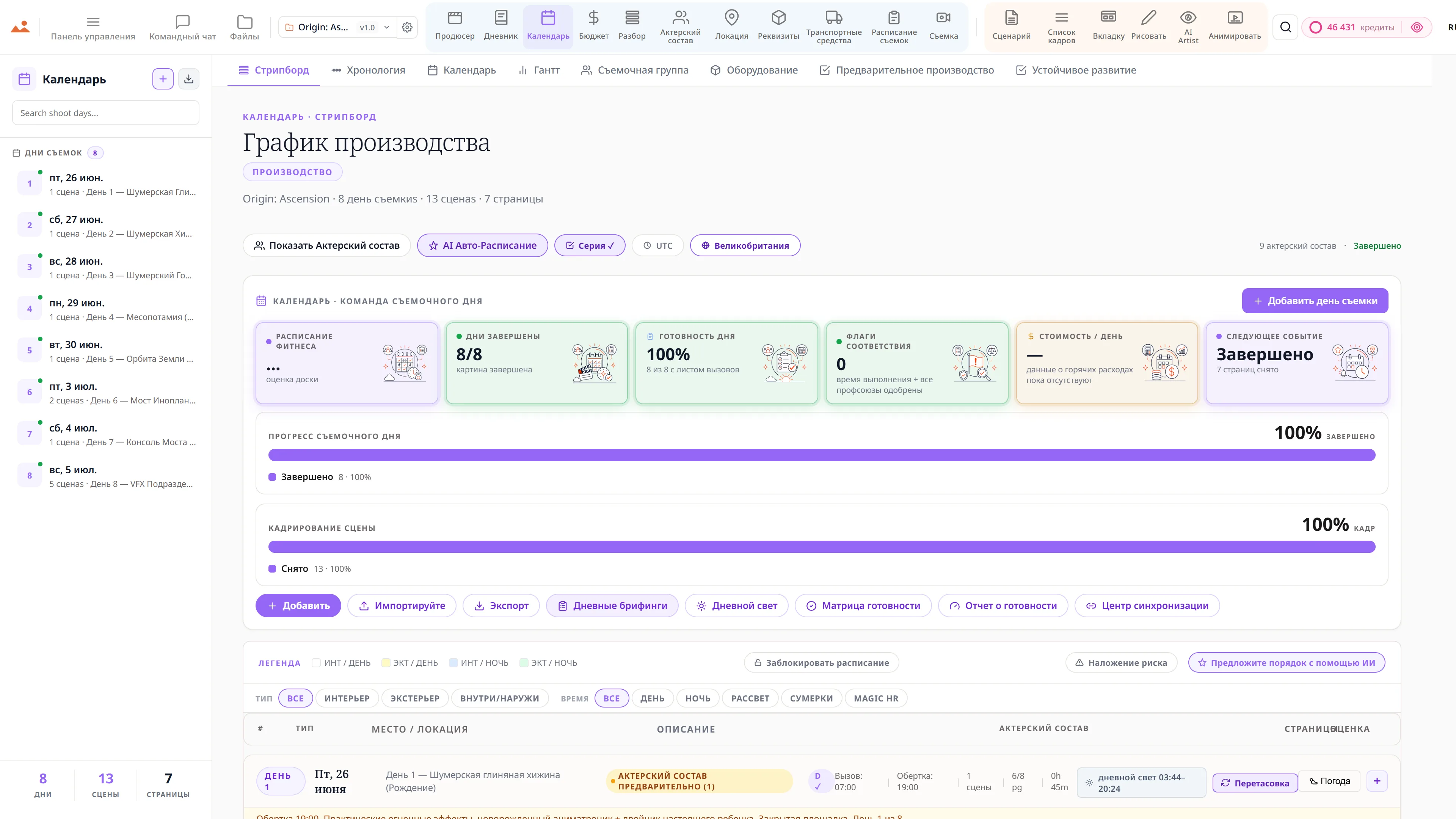The width and height of the screenshot is (1456, 819).
Task: Open the Съемка camera module
Action: [943, 27]
